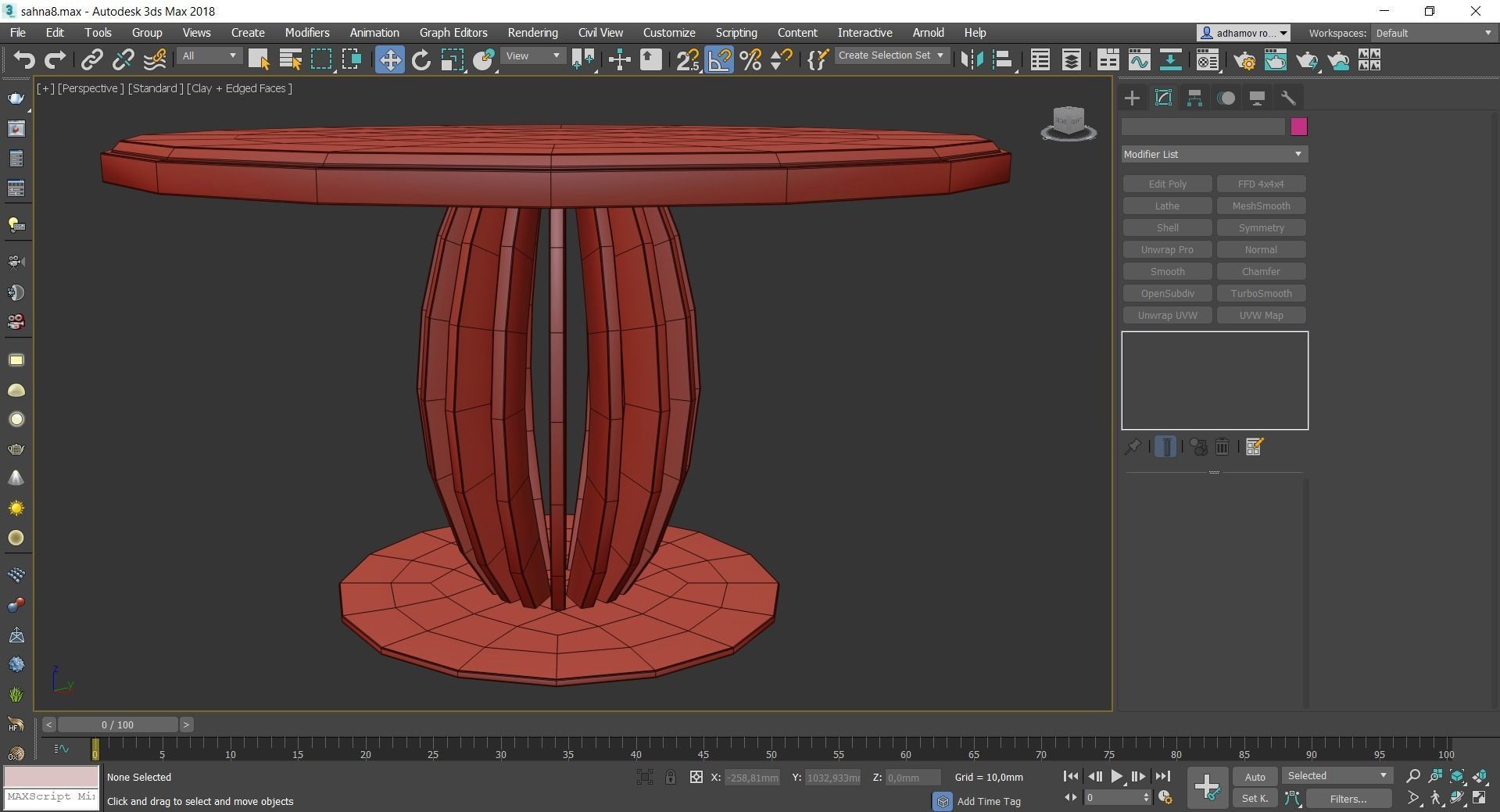Switch to the Hierarchy command panel tab

coord(1194,98)
